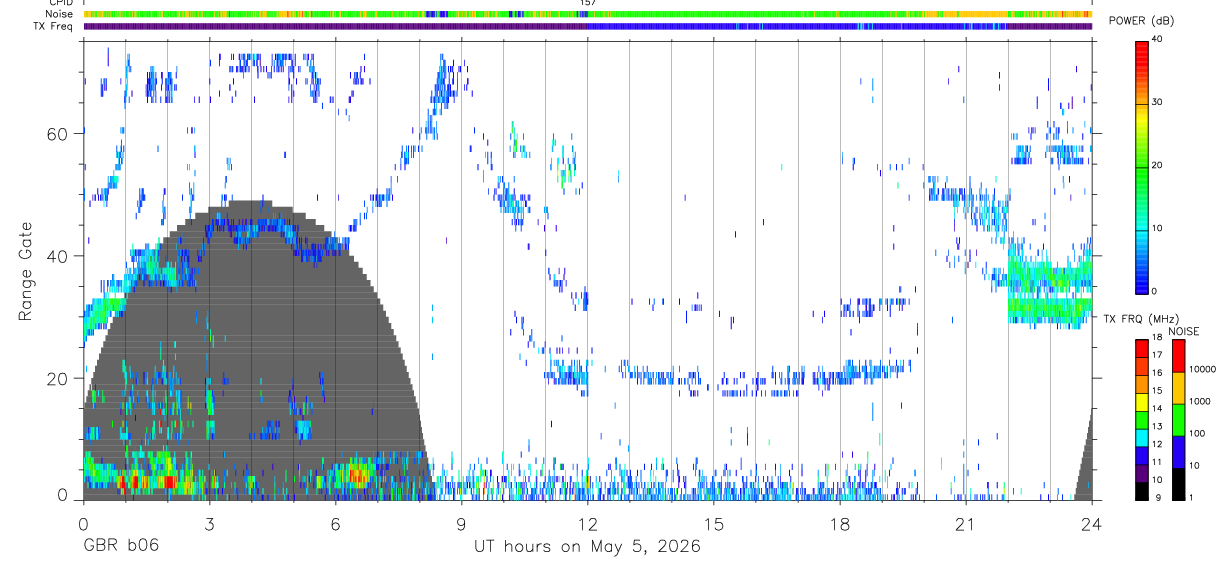Viewport: 1228px width, 567px height.
Task: Click the POWER (dB) color bar
Action: (1142, 166)
